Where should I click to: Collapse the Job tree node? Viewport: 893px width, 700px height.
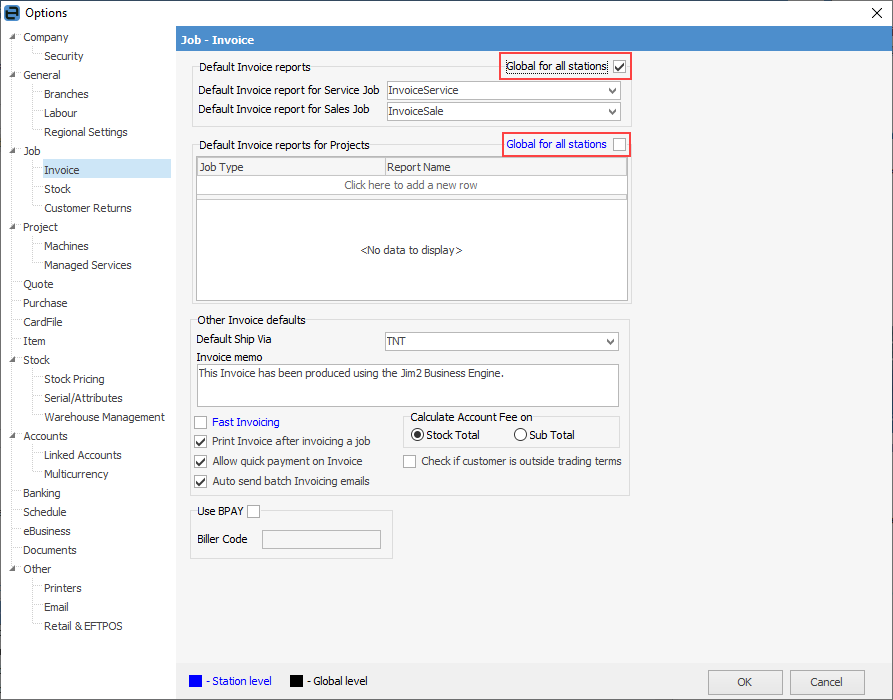12,151
